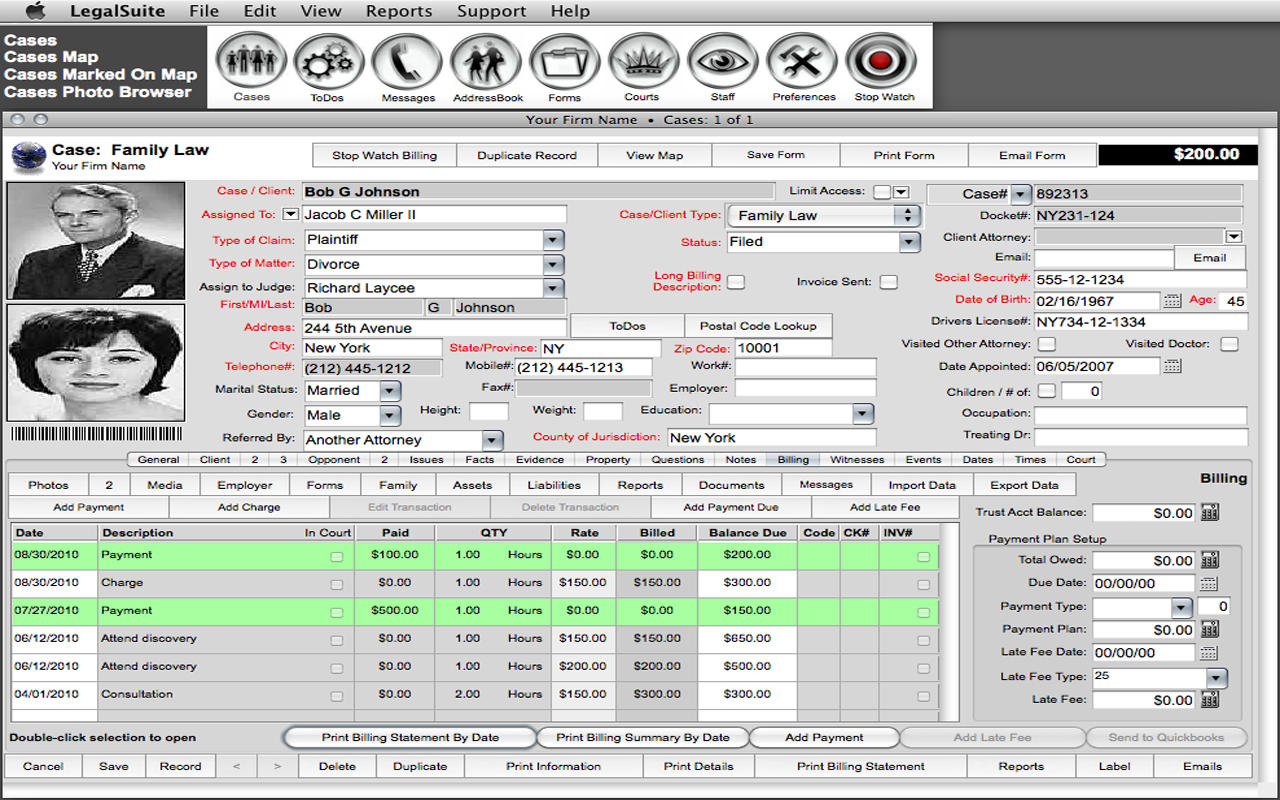Image resolution: width=1280 pixels, height=800 pixels.
Task: Enable Long Billing Description checkbox
Action: (736, 282)
